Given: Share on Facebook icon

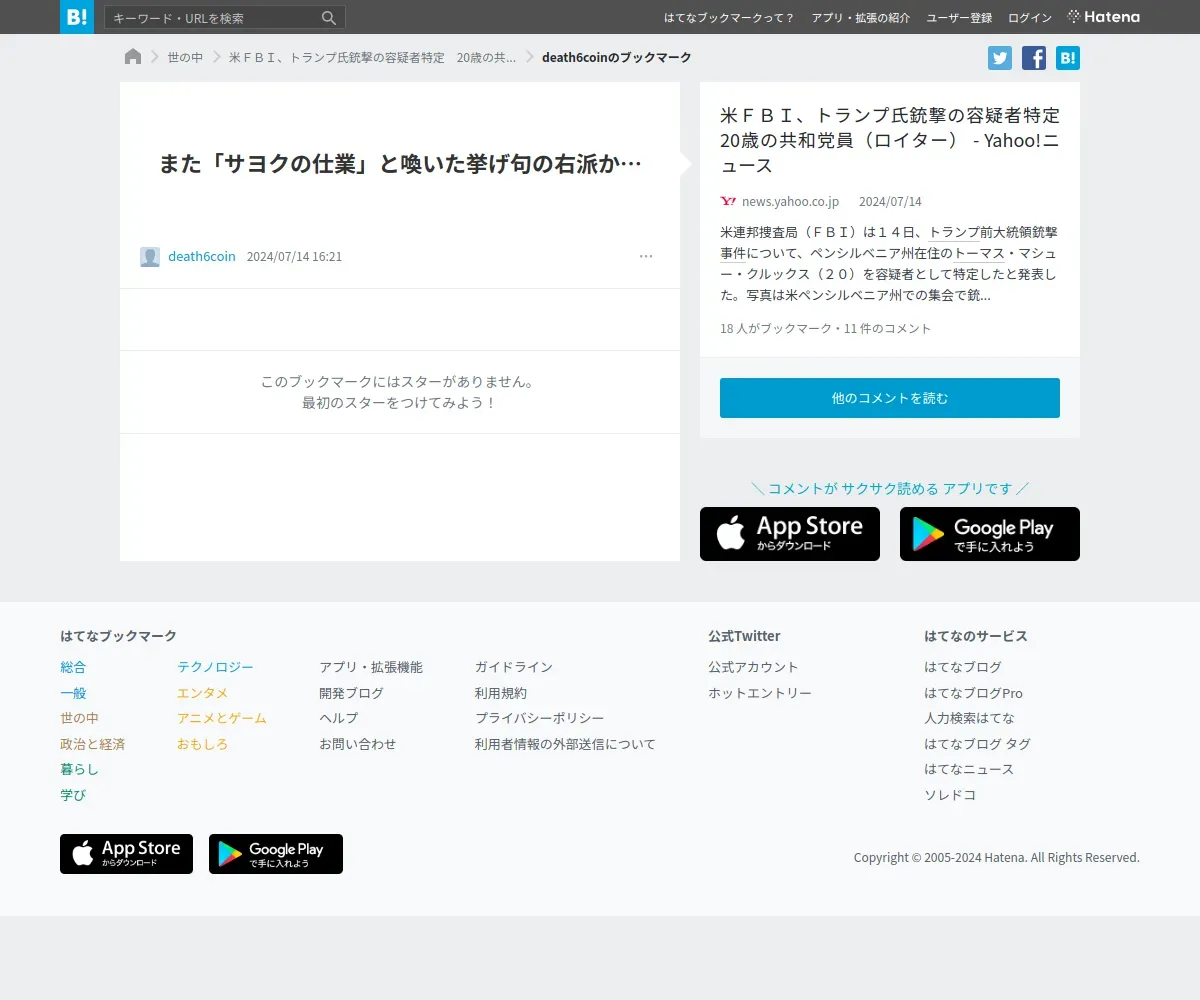Looking at the screenshot, I should click(x=1034, y=58).
